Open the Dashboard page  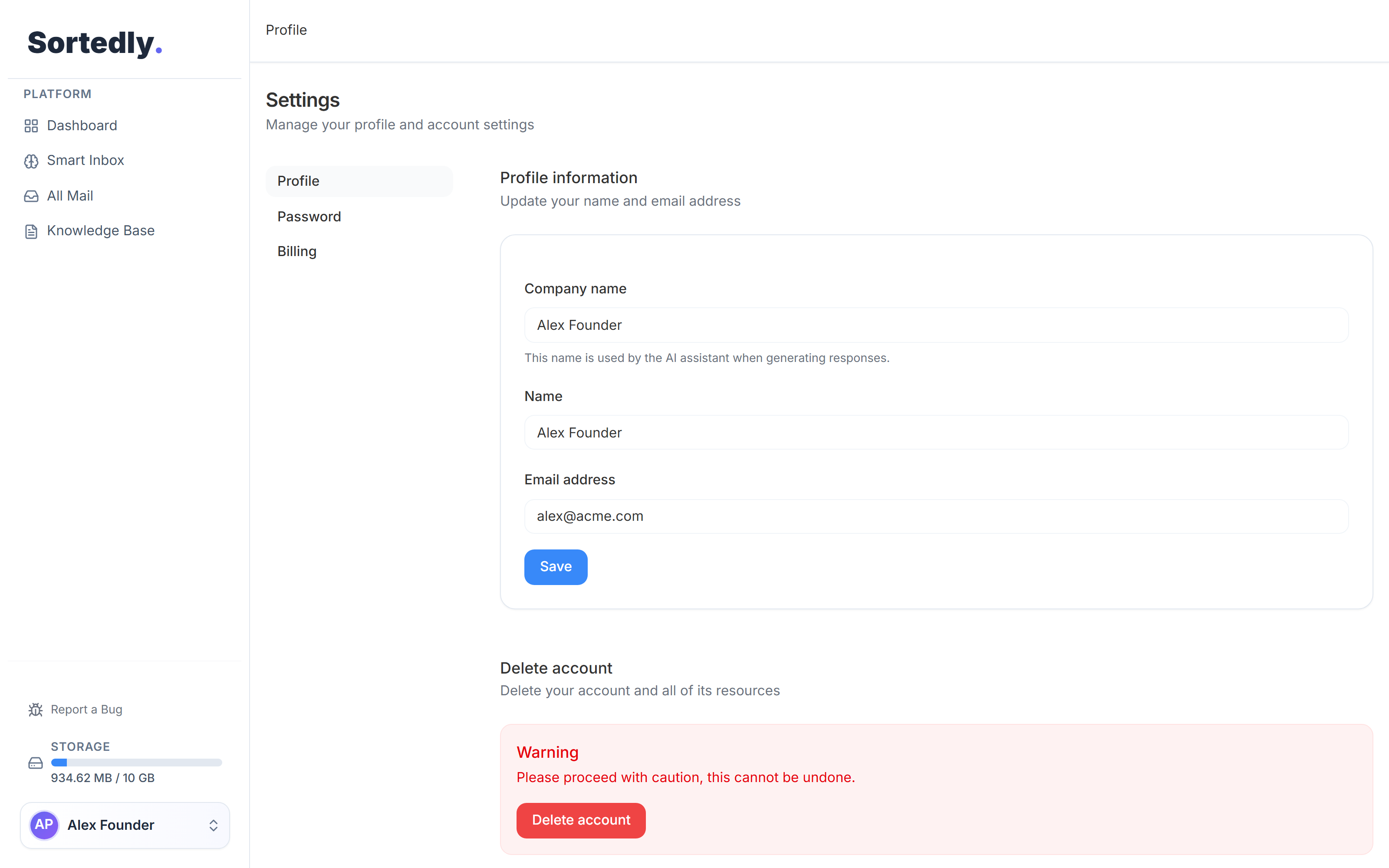125,126
